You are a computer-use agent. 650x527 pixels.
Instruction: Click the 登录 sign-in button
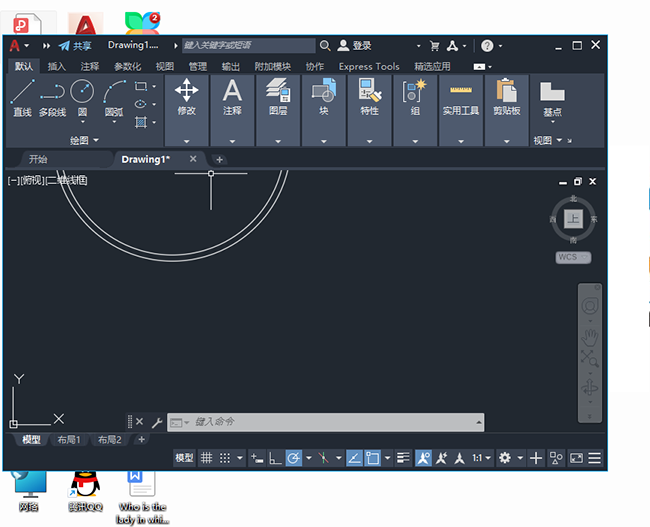354,46
